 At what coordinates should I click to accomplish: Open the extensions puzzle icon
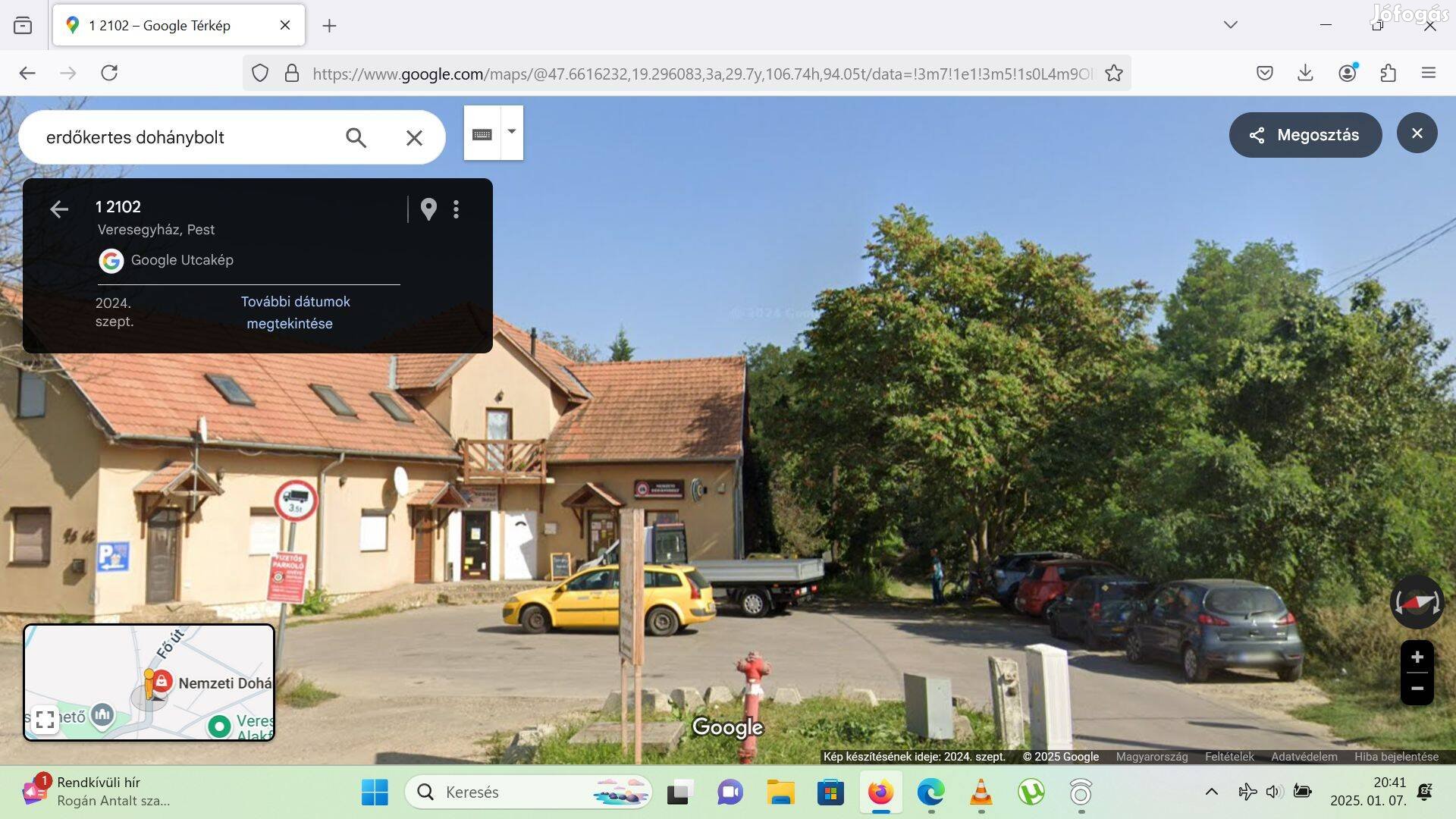1389,73
